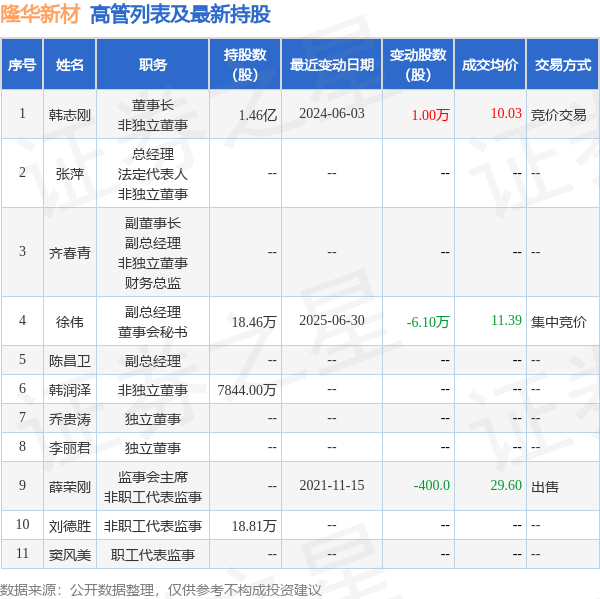Click the trade method 竞价交易
600x599 pixels.
point(559,115)
